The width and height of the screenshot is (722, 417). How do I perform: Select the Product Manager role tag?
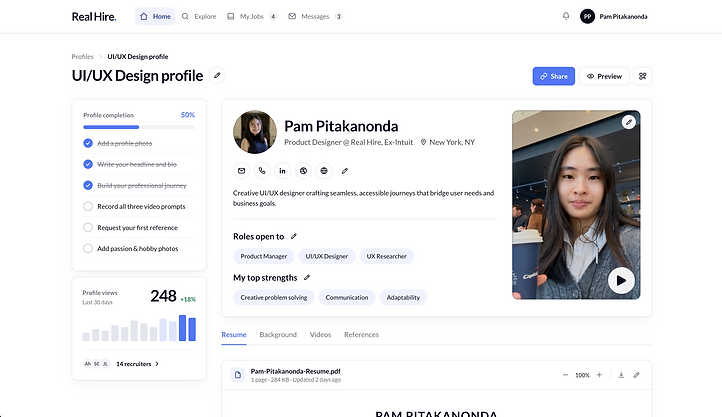point(264,256)
